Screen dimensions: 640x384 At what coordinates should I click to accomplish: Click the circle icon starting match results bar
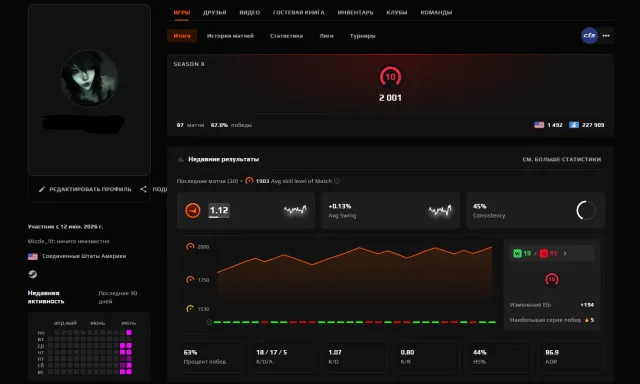209,322
